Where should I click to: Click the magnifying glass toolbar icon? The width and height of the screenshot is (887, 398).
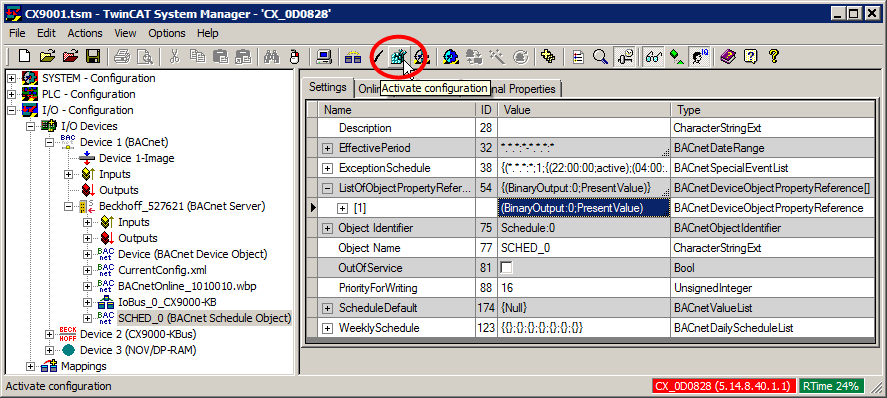pyautogui.click(x=600, y=56)
